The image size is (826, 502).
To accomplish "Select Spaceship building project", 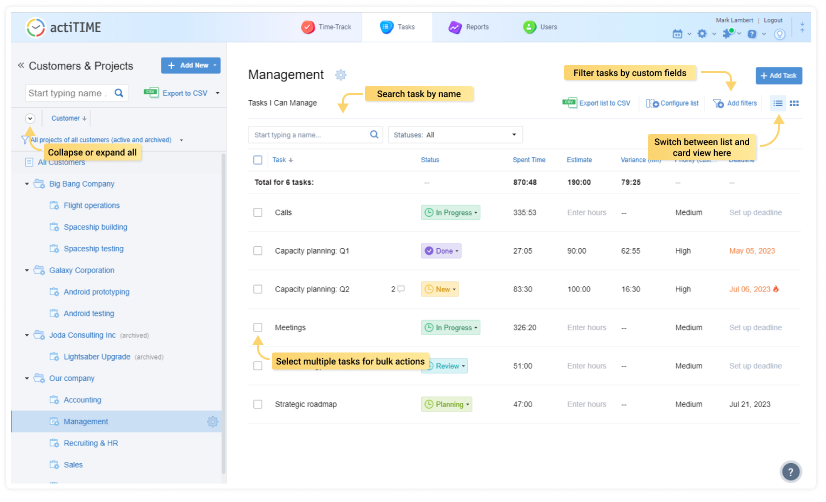I will [x=95, y=227].
